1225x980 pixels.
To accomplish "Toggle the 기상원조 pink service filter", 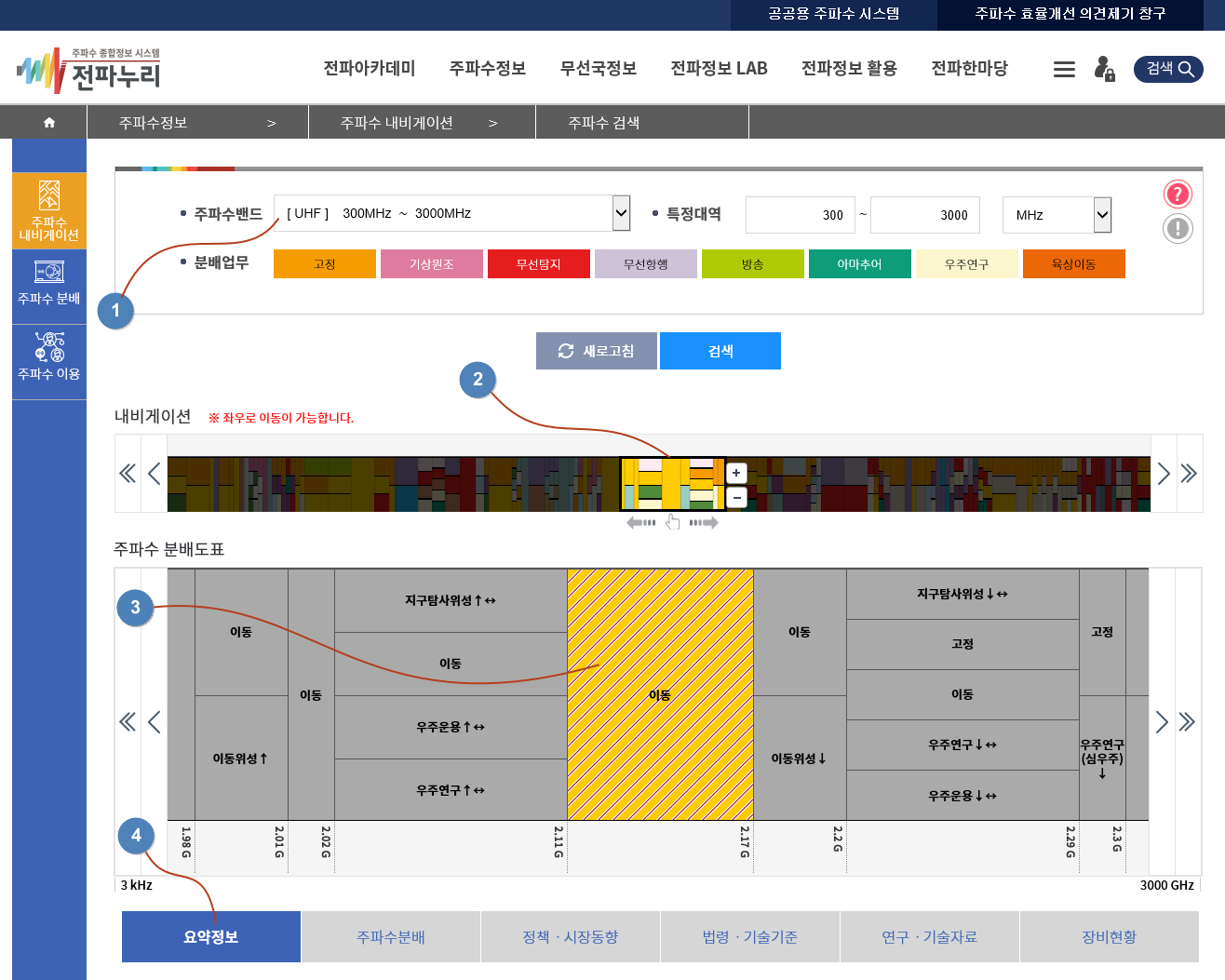I will coord(432,264).
